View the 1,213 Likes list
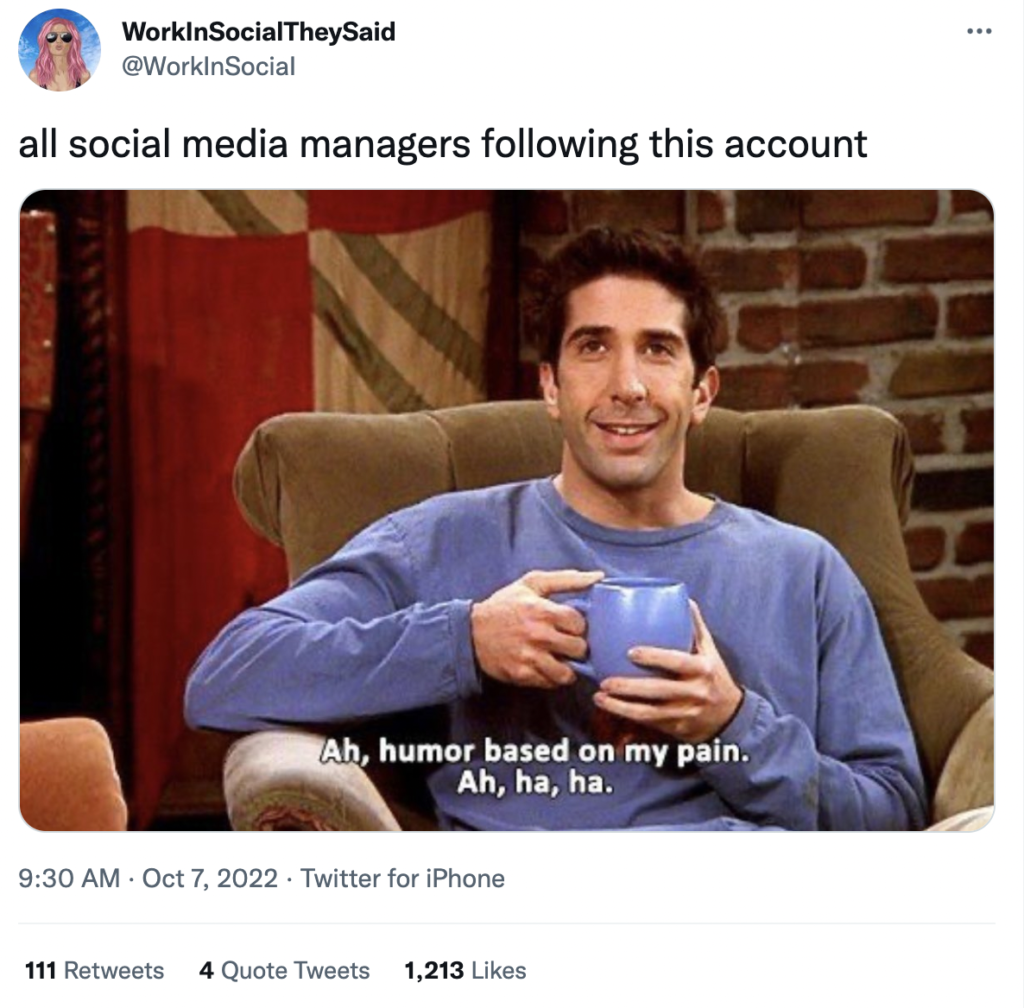The width and height of the screenshot is (1024, 1008). pyautogui.click(x=465, y=970)
